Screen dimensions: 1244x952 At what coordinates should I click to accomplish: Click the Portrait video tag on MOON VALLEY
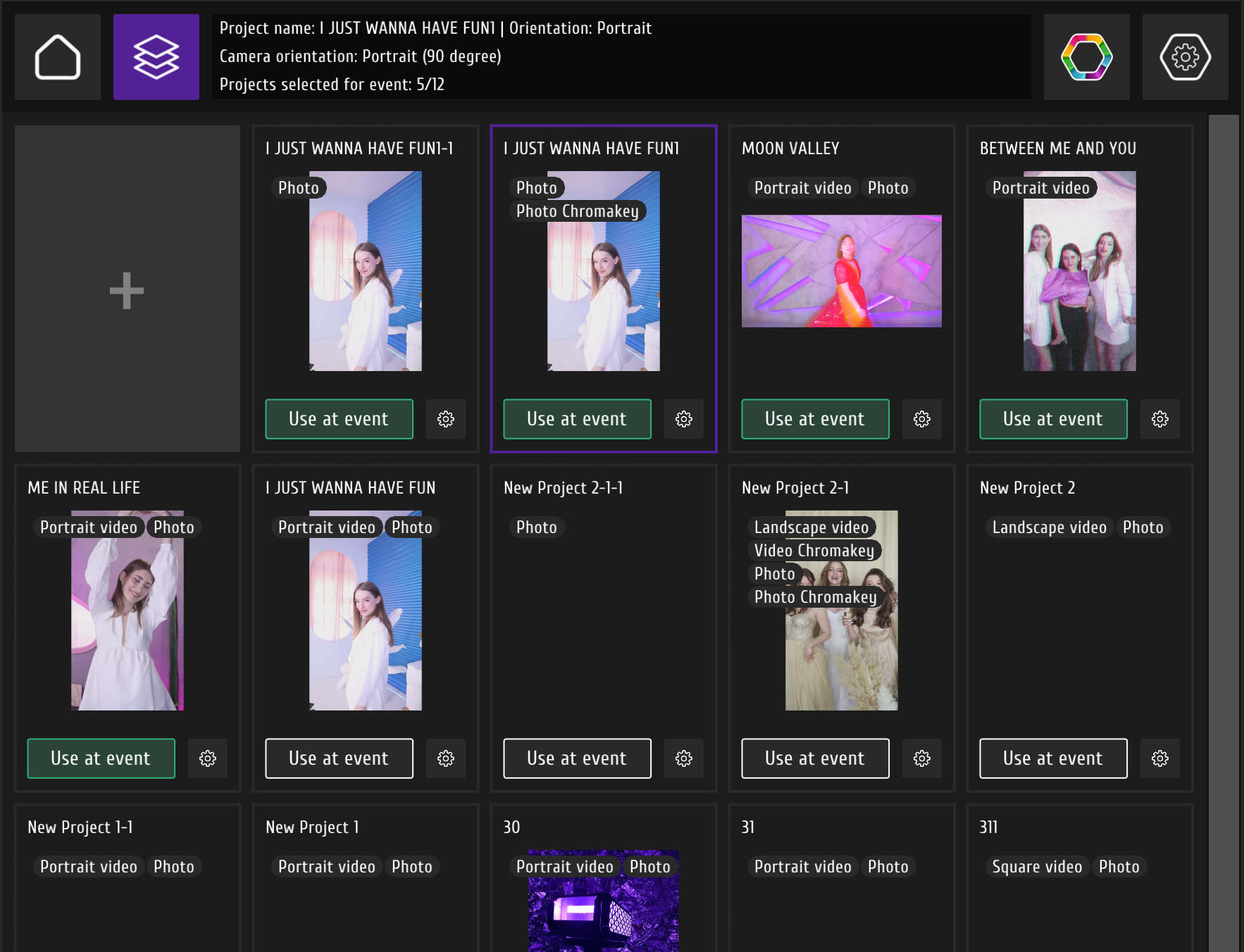803,188
